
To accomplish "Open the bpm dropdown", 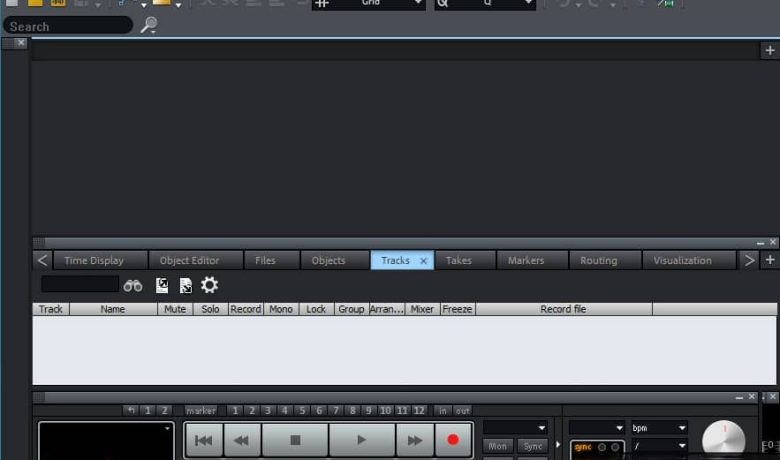I will click(659, 428).
